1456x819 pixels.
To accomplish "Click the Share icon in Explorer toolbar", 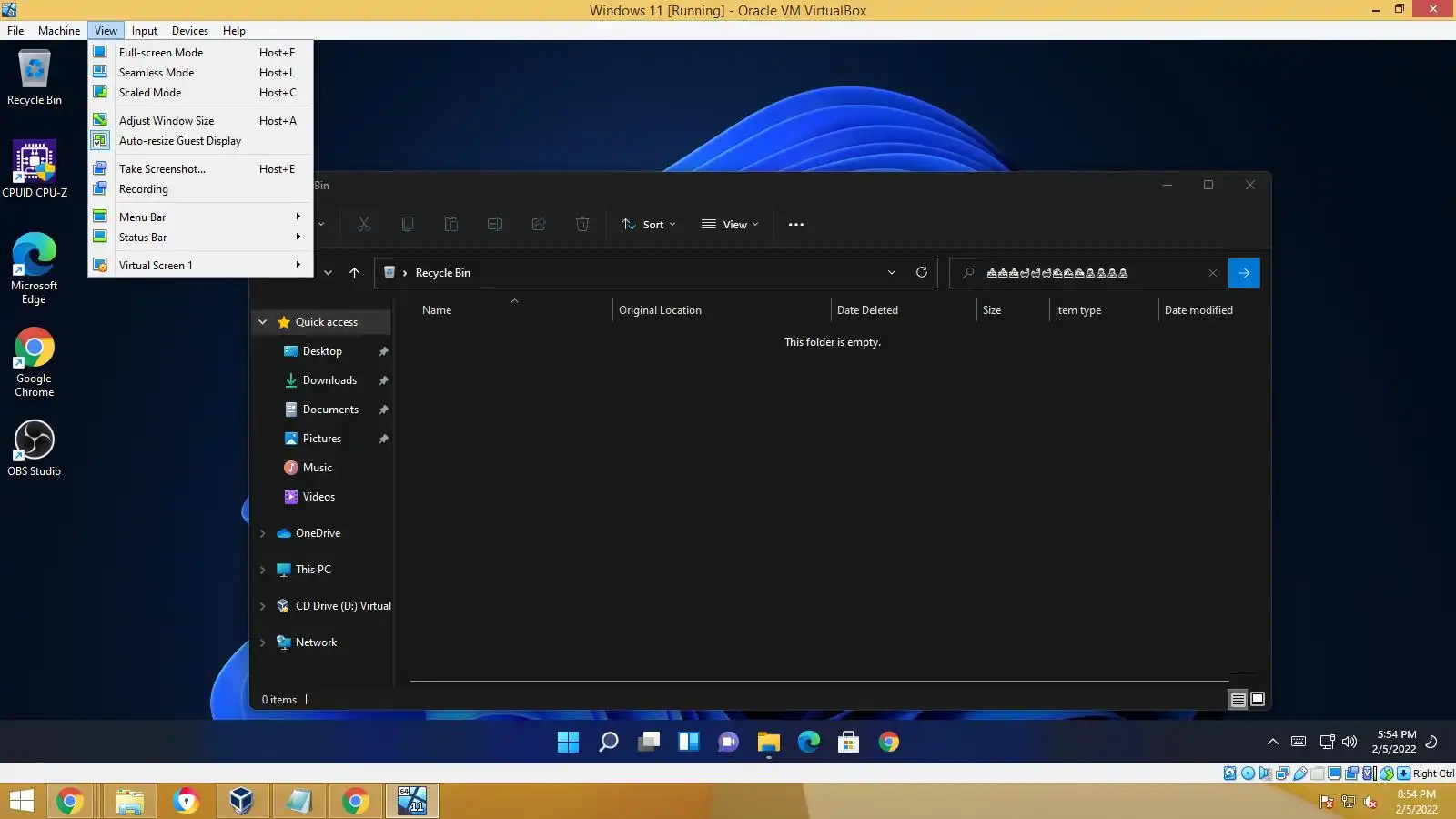I will [x=539, y=224].
